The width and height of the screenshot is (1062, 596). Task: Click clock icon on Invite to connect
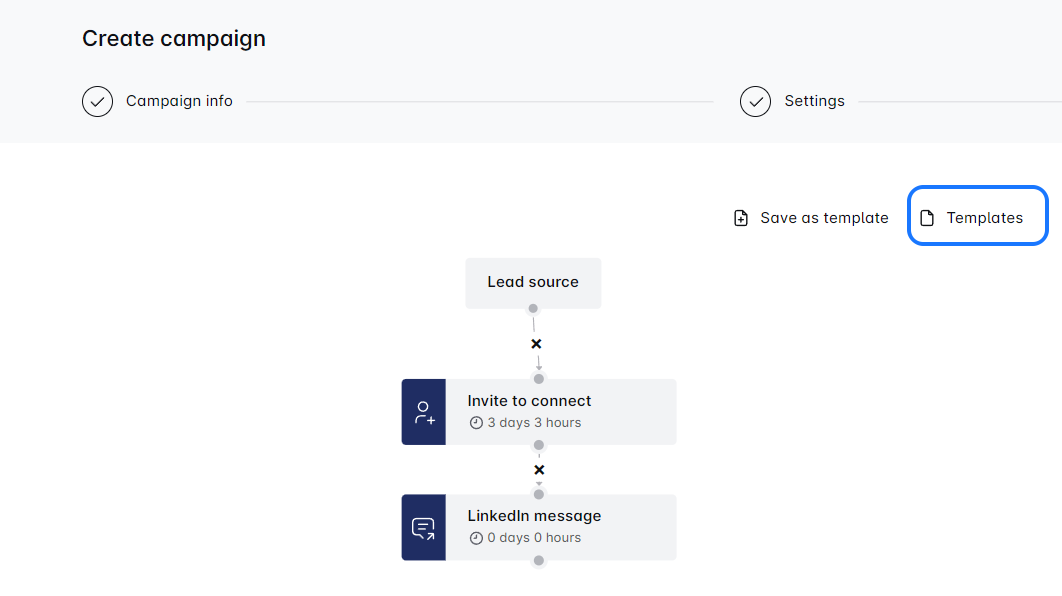[476, 423]
